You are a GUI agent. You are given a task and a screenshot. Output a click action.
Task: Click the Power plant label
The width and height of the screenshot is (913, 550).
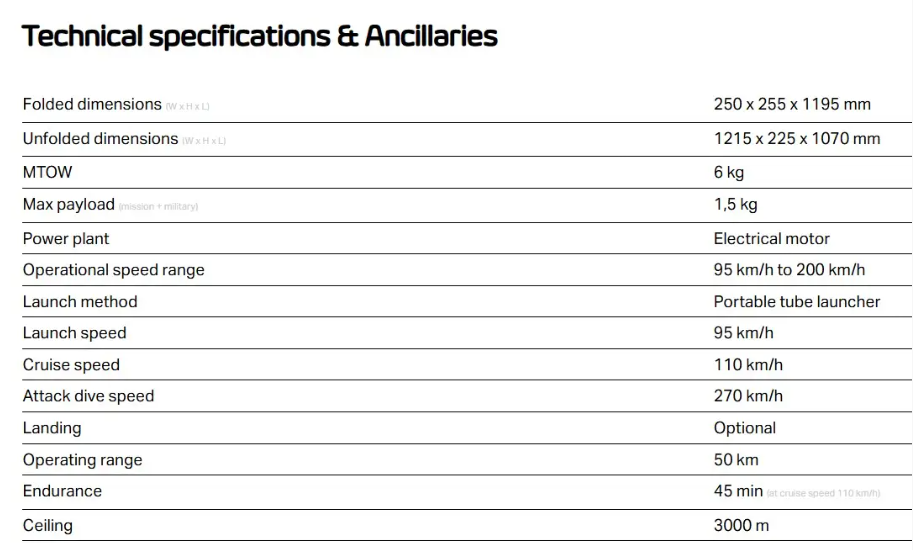pyautogui.click(x=66, y=239)
